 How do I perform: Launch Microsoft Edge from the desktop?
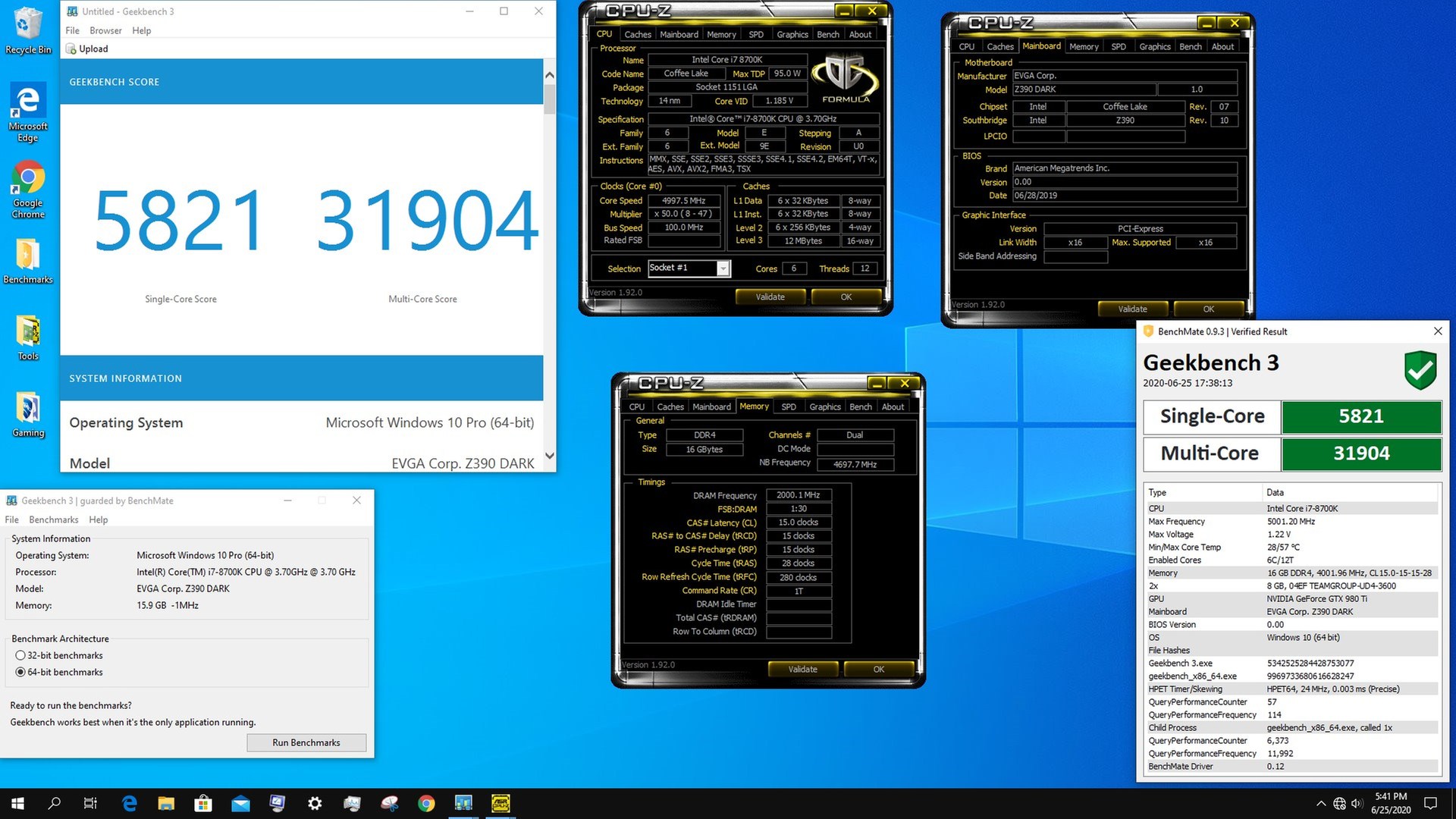(x=28, y=112)
